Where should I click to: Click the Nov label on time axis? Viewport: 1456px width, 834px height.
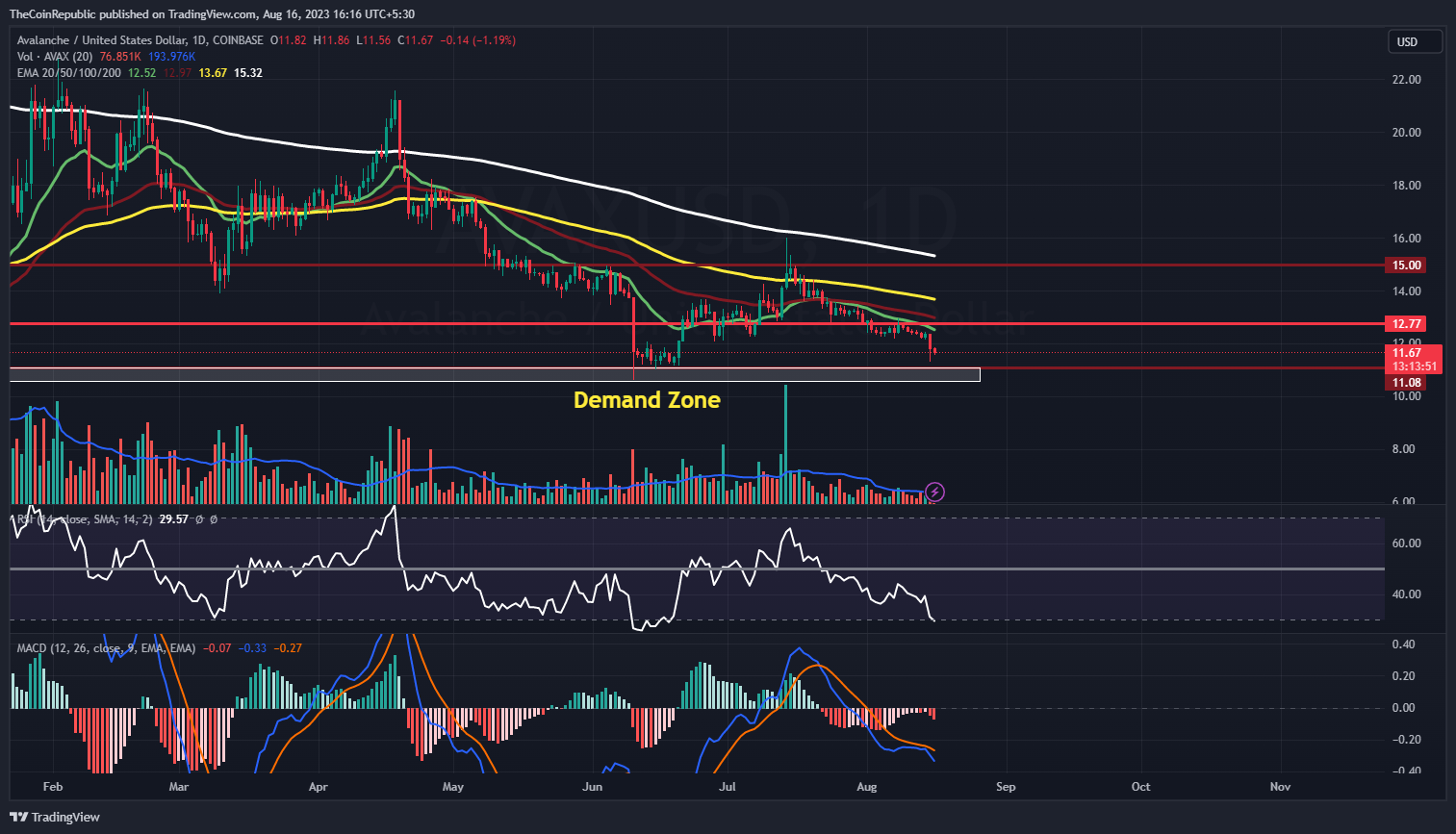[1280, 787]
